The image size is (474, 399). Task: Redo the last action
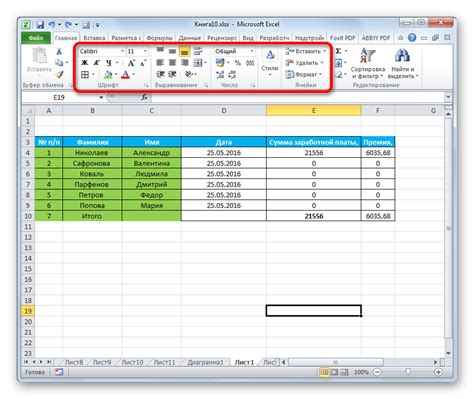click(69, 25)
